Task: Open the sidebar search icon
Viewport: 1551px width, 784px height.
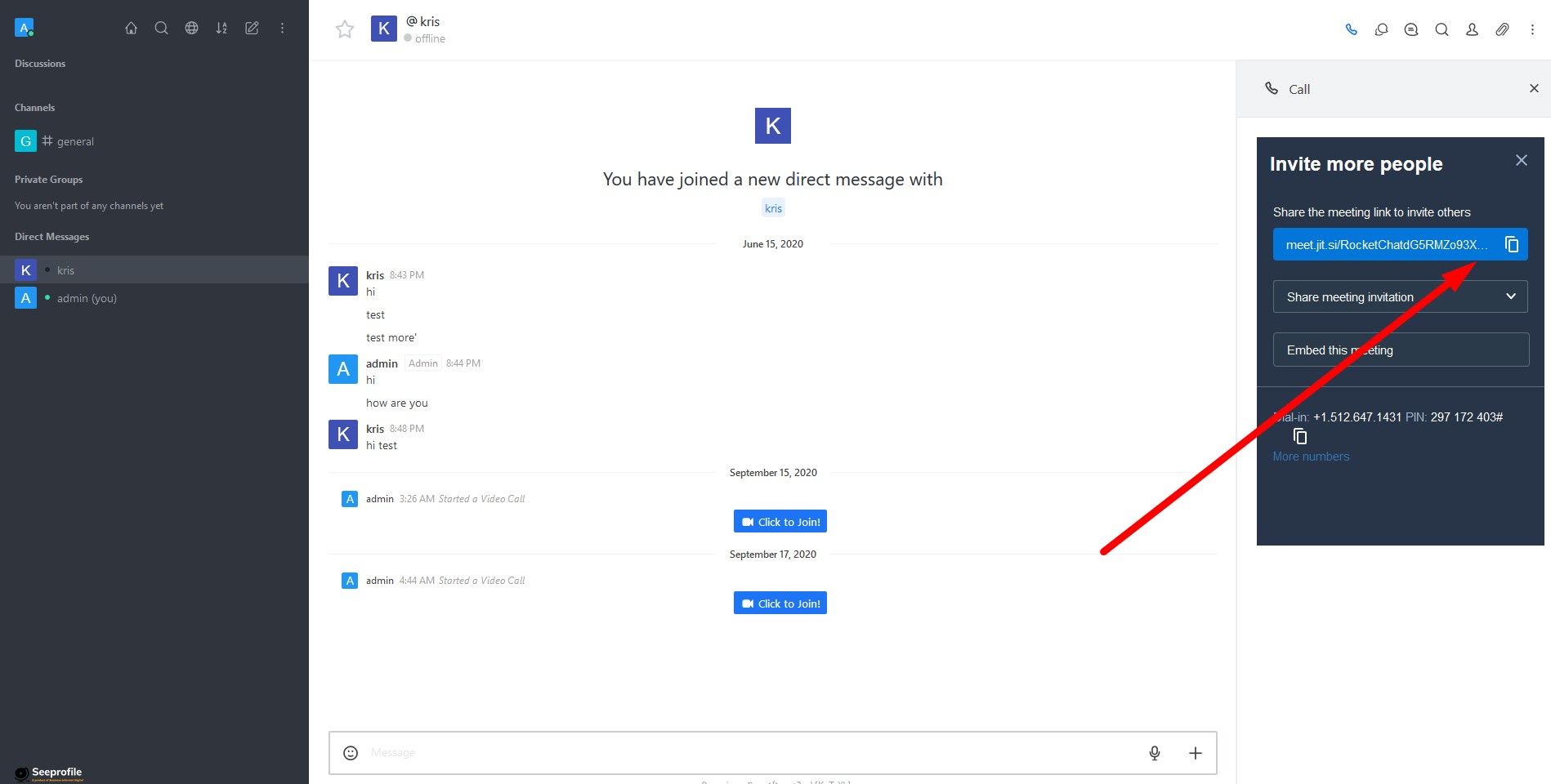Action: point(161,28)
